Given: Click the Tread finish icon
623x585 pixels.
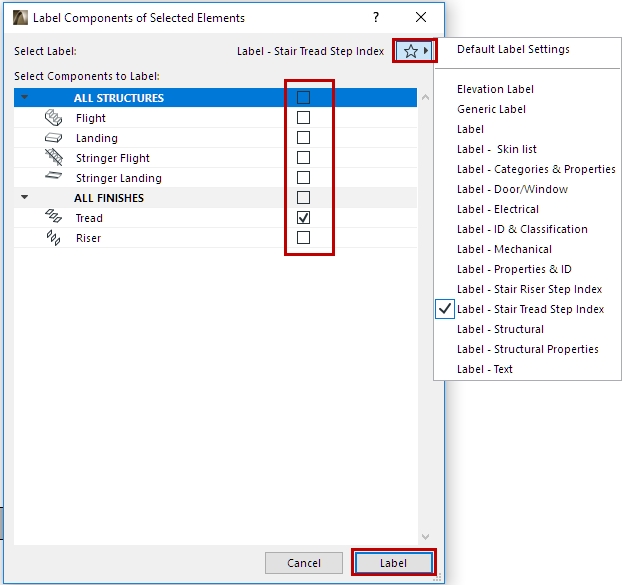Looking at the screenshot, I should 53,218.
